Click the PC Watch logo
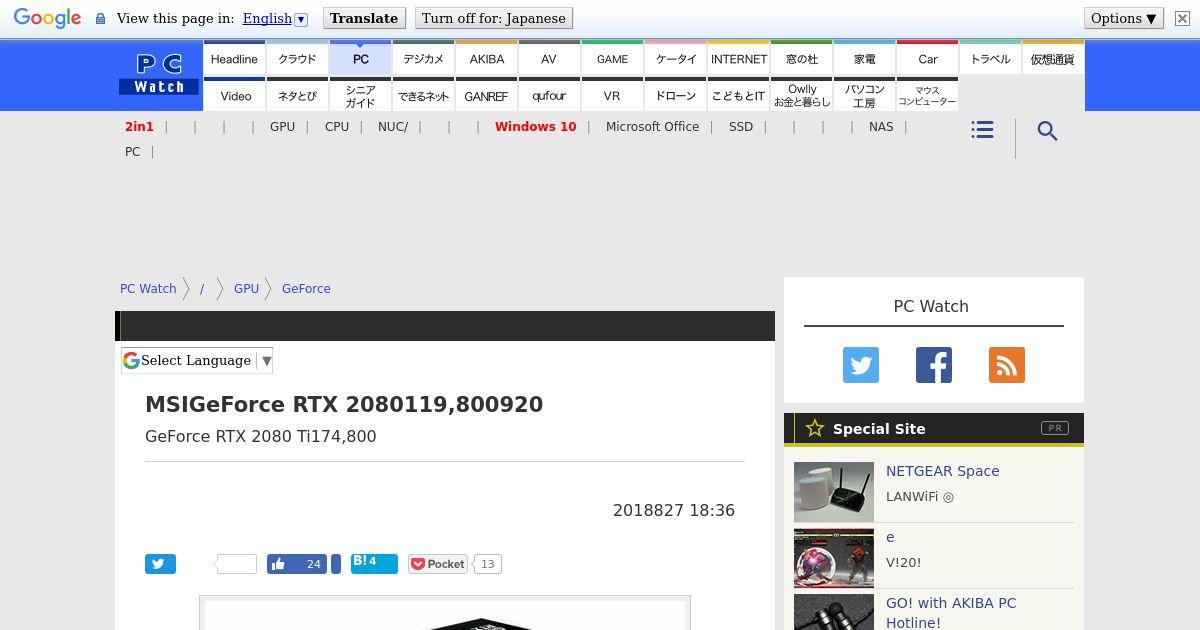 point(159,75)
